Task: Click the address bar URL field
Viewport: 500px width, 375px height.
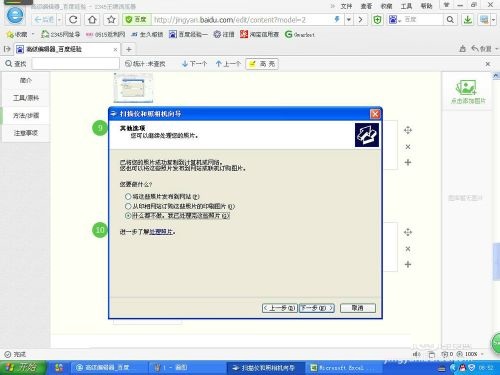Action: (x=242, y=20)
